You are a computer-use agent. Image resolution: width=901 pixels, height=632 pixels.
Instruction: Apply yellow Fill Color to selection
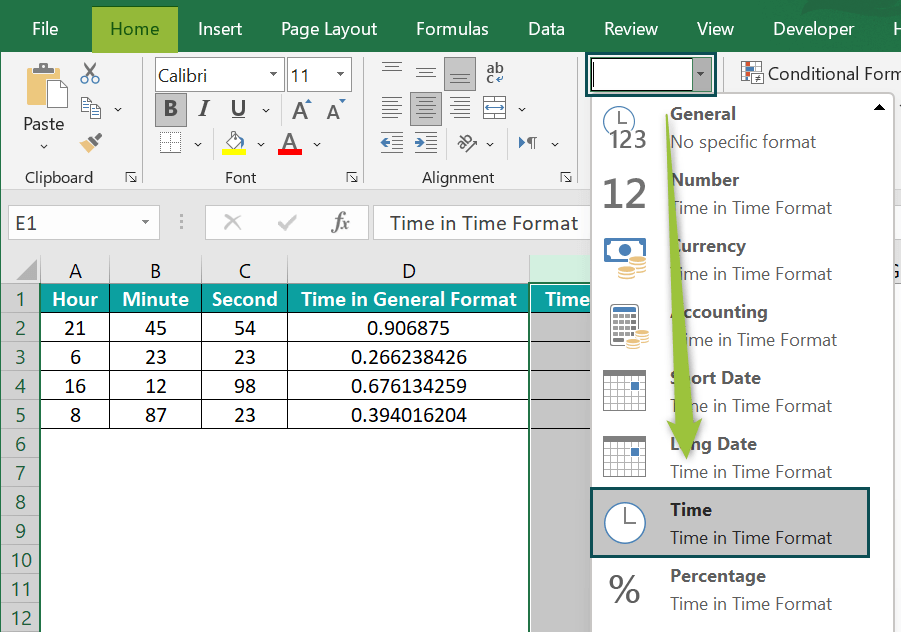pyautogui.click(x=232, y=143)
